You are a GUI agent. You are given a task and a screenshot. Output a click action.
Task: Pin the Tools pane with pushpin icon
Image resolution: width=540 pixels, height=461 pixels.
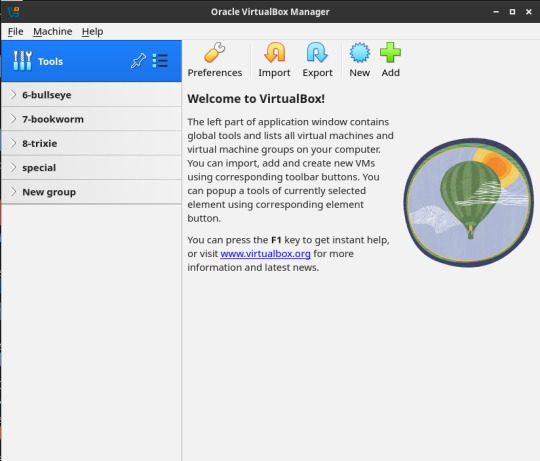[x=138, y=61]
